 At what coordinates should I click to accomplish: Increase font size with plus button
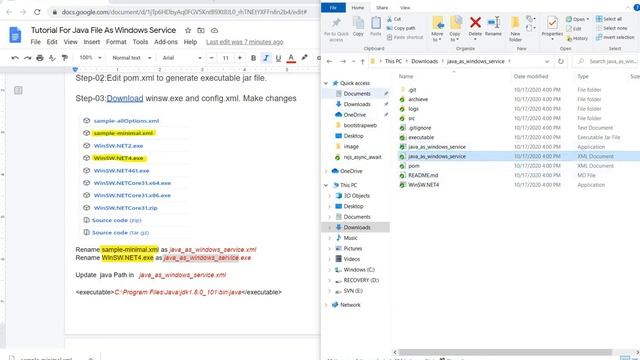[x=240, y=58]
